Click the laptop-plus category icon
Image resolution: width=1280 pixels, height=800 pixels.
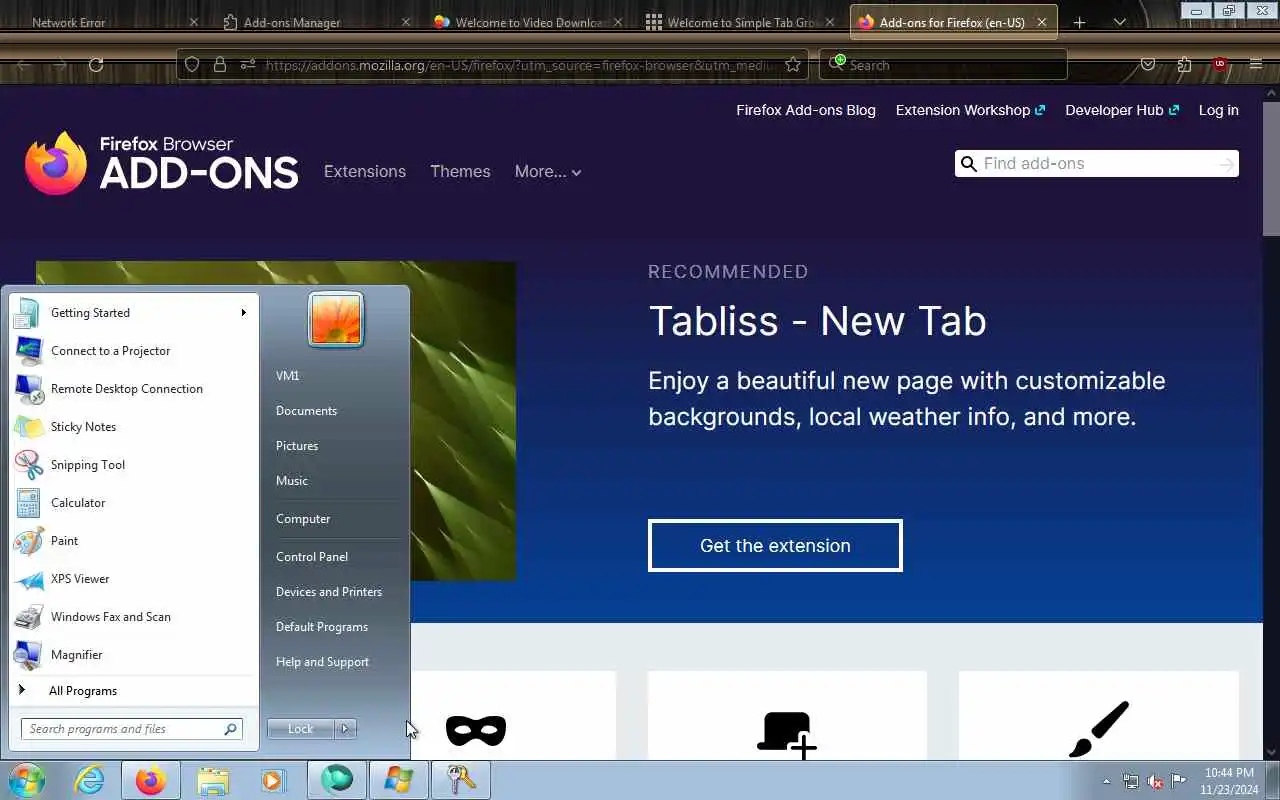(787, 733)
